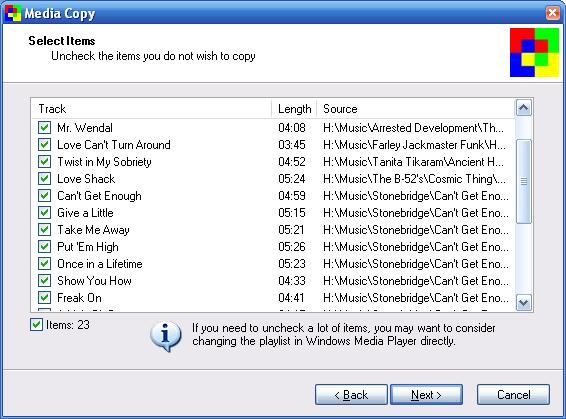Click the colorful Media Copy logo
Image resolution: width=566 pixels, height=419 pixels.
tap(534, 52)
